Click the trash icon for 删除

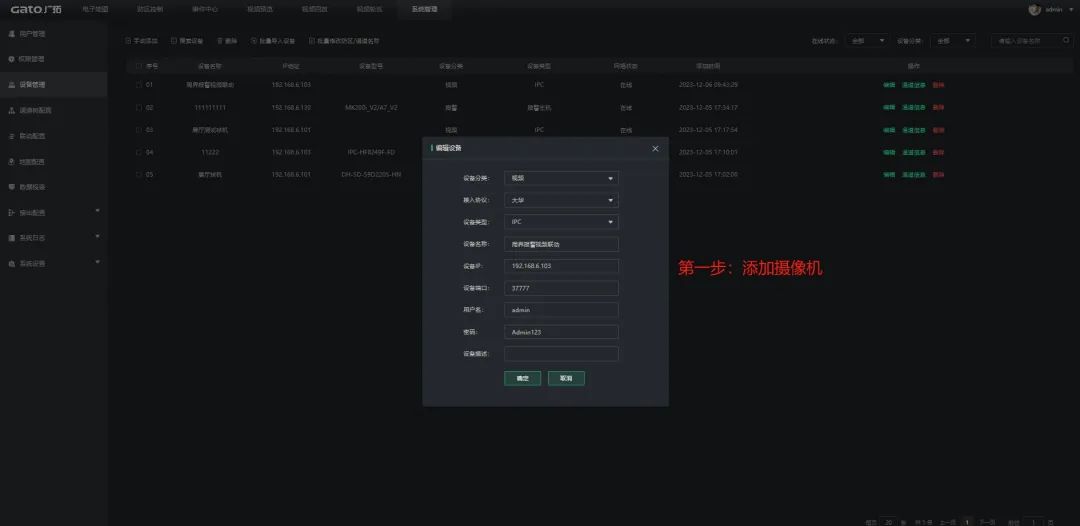click(220, 41)
